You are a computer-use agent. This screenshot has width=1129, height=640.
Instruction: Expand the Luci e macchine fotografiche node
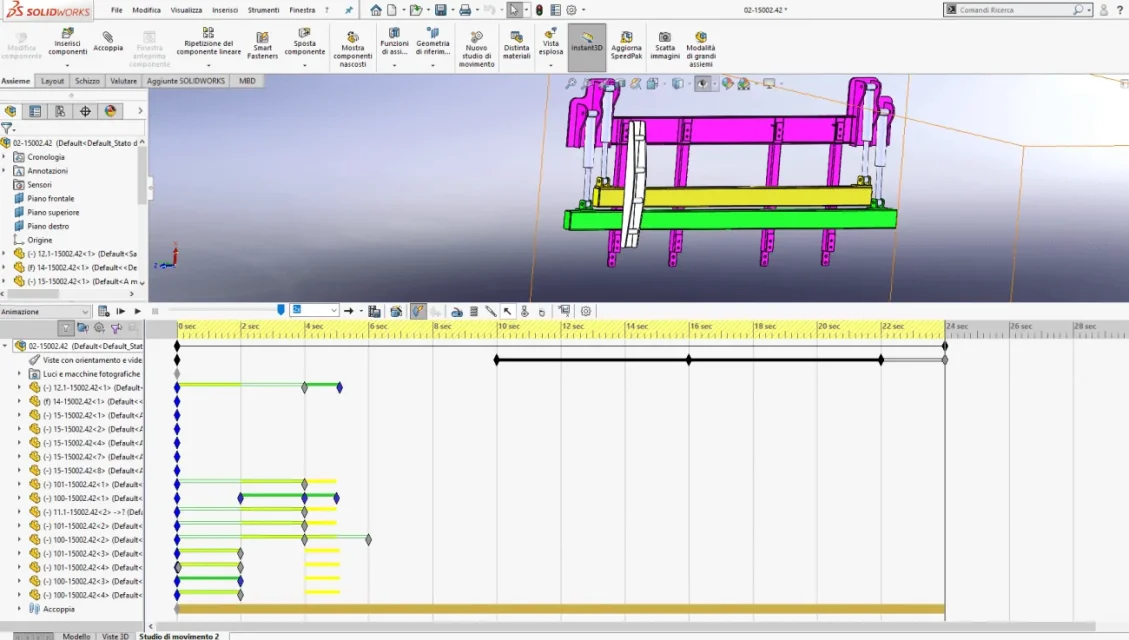[19, 374]
